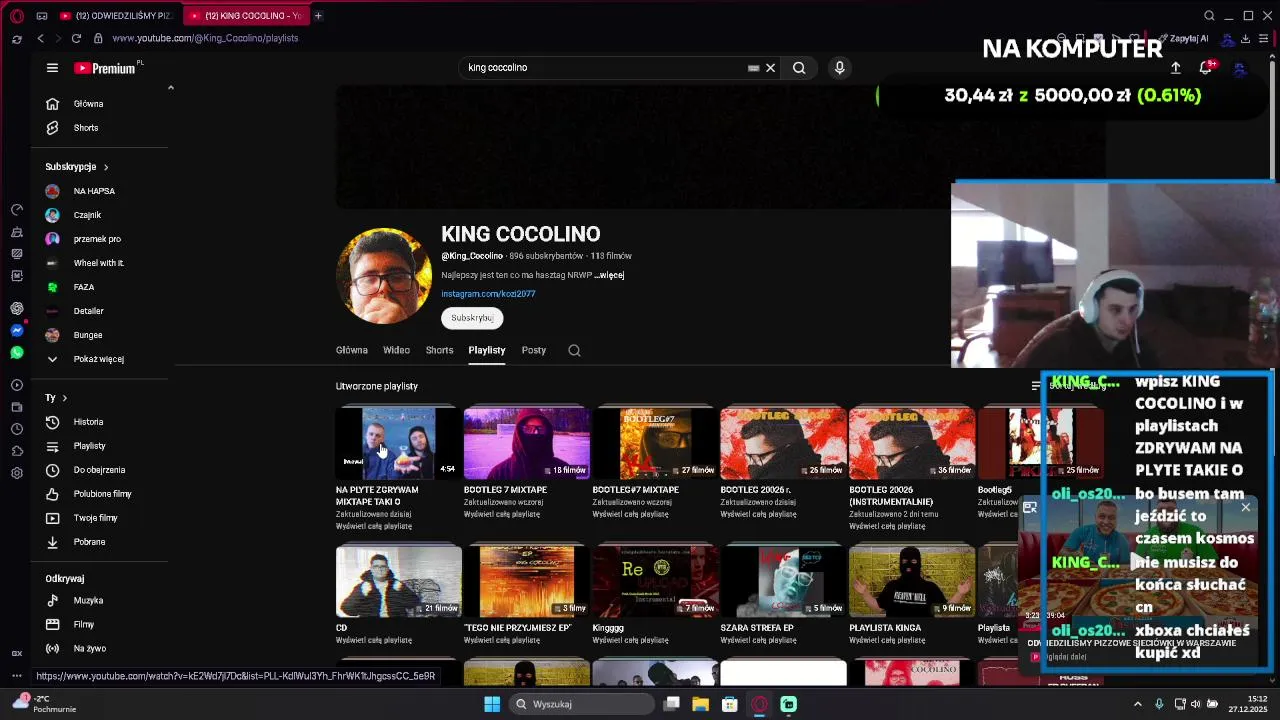Close the mini player popup
The width and height of the screenshot is (1280, 720).
(x=1246, y=507)
